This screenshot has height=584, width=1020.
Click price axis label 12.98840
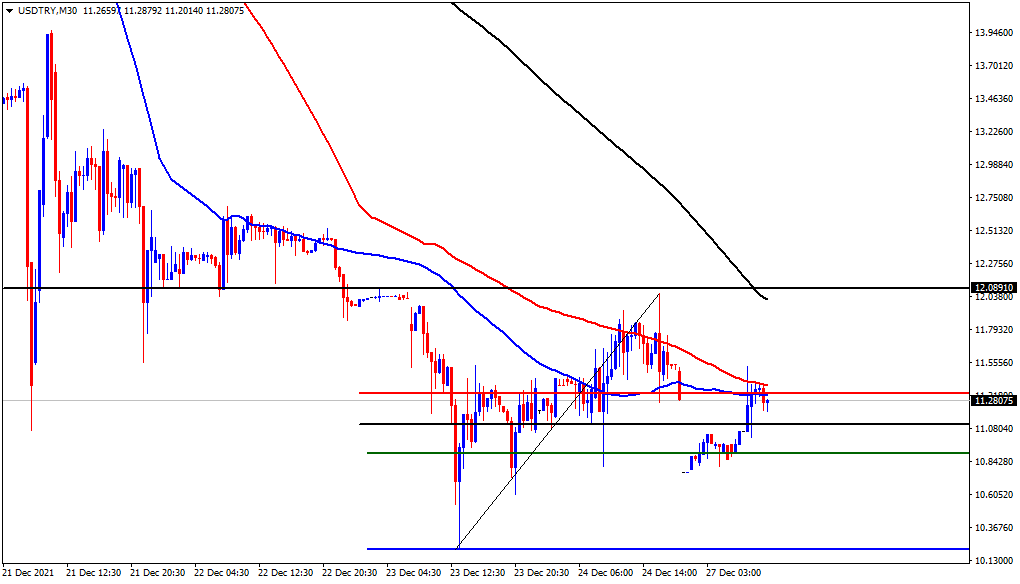(994, 165)
